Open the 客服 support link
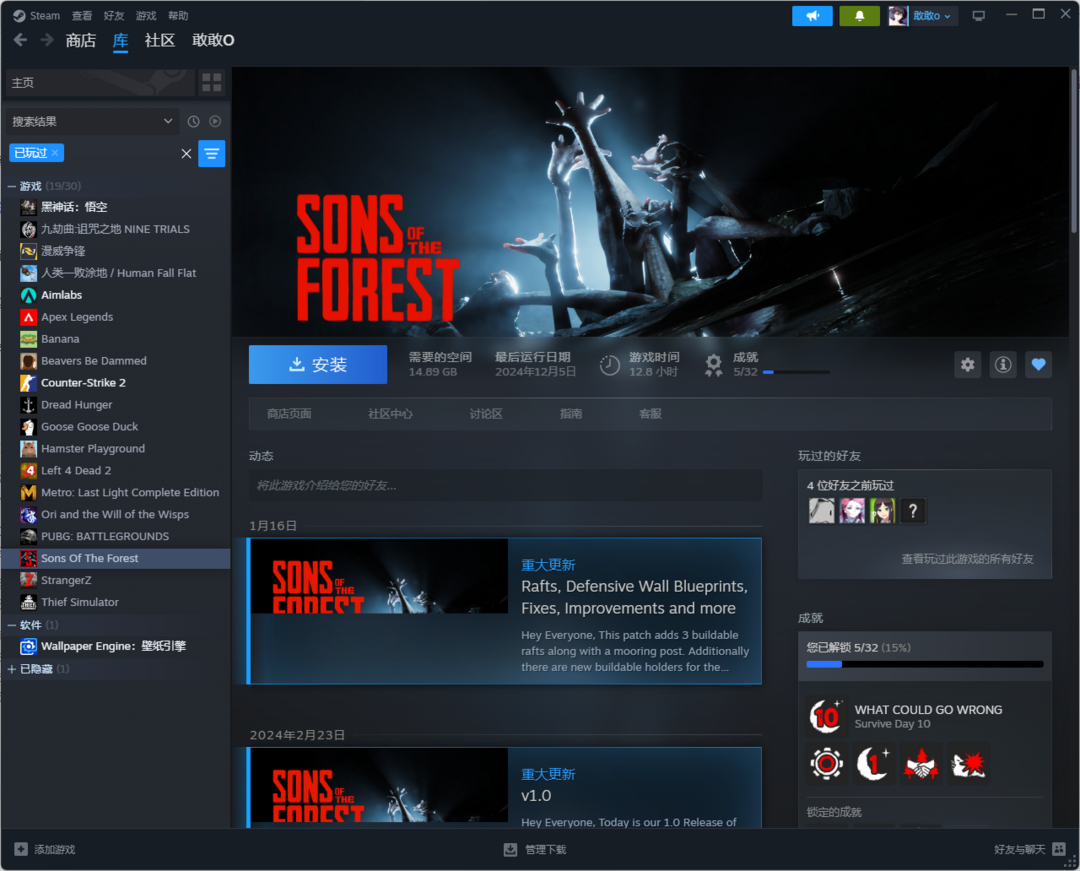This screenshot has height=871, width=1080. point(650,414)
